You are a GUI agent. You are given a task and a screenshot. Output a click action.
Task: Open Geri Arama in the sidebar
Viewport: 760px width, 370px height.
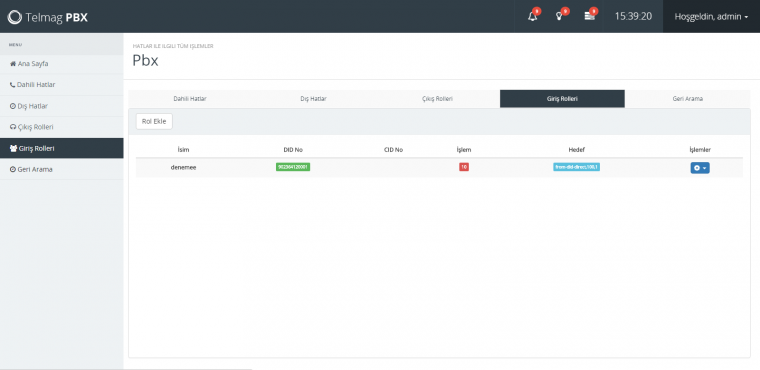[x=62, y=169]
